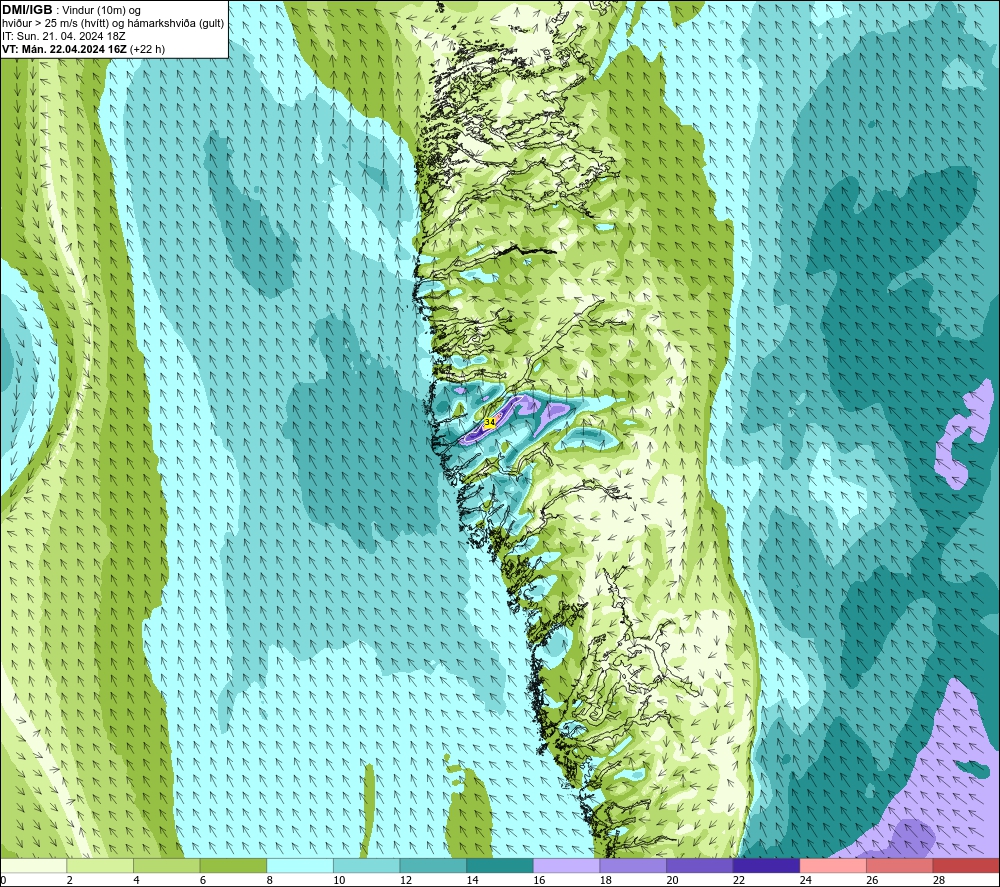1000x887 pixels.
Task: Click the pale yellow 0-2 m/s swatch
Action: (x=33, y=865)
